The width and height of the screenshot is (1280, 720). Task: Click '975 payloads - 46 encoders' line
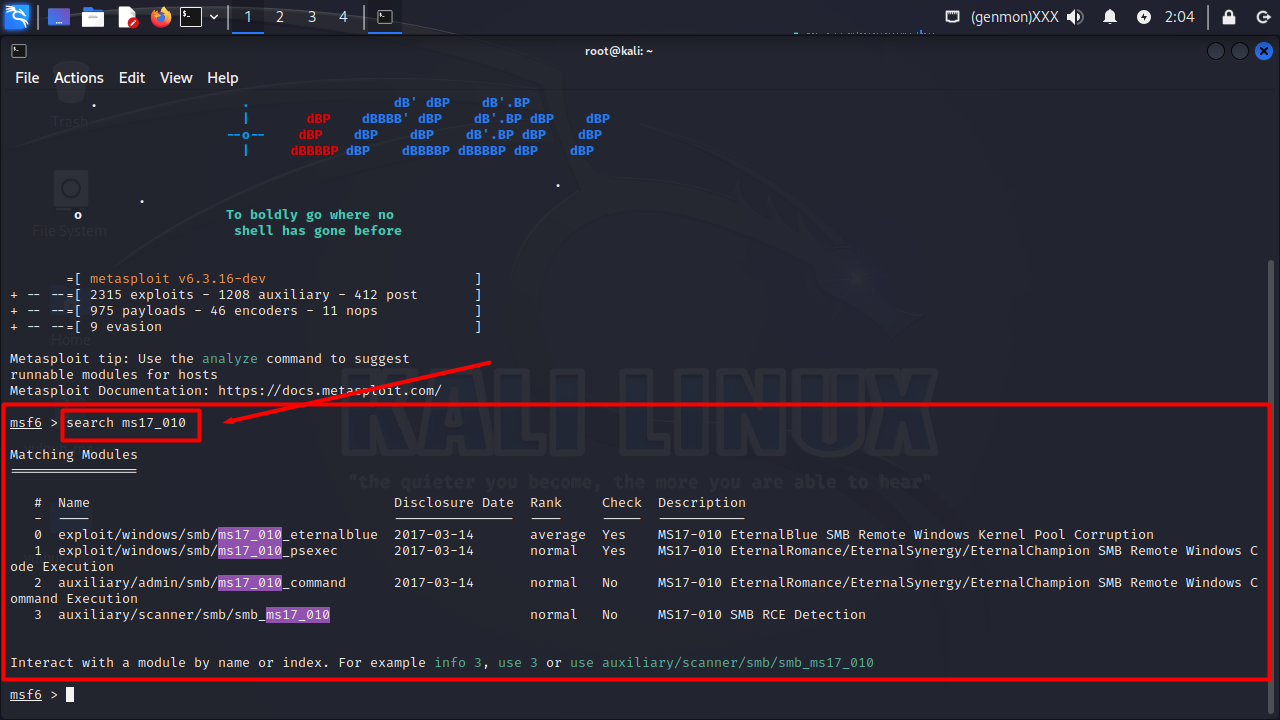(x=234, y=311)
